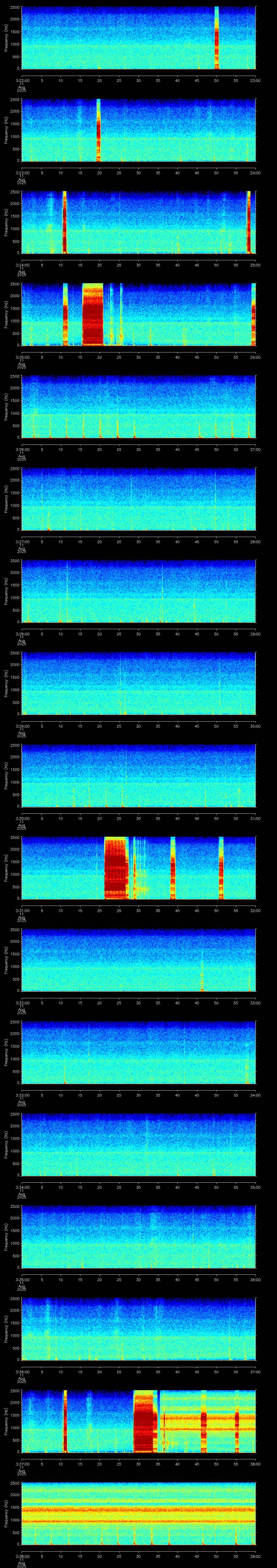
Task: Select the wide red block at 21–27 seconds in the 3:31 spectrogram
Action: click(116, 869)
